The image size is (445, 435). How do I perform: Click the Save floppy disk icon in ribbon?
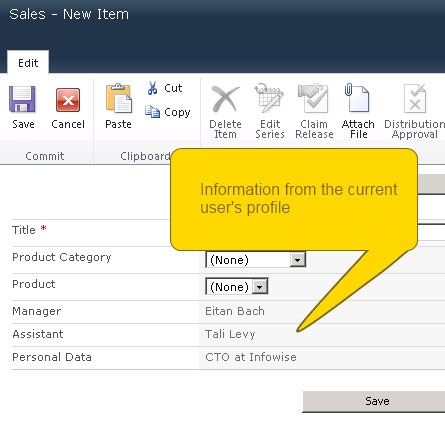coord(22,99)
